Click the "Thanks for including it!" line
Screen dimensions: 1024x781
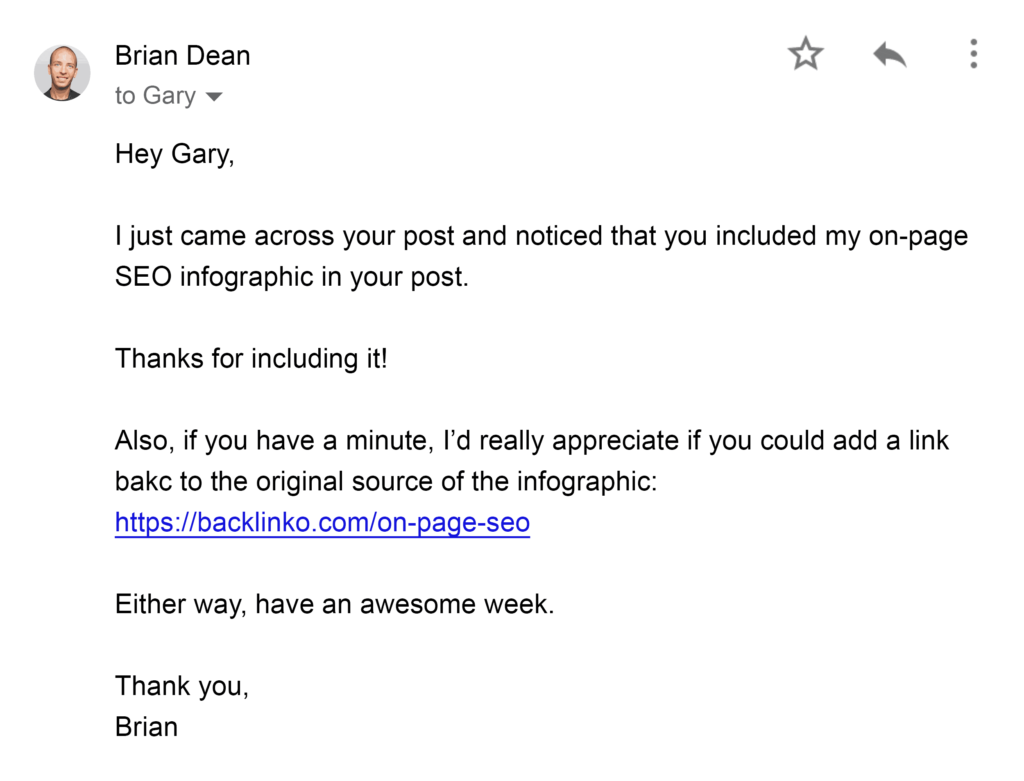pyautogui.click(x=251, y=358)
